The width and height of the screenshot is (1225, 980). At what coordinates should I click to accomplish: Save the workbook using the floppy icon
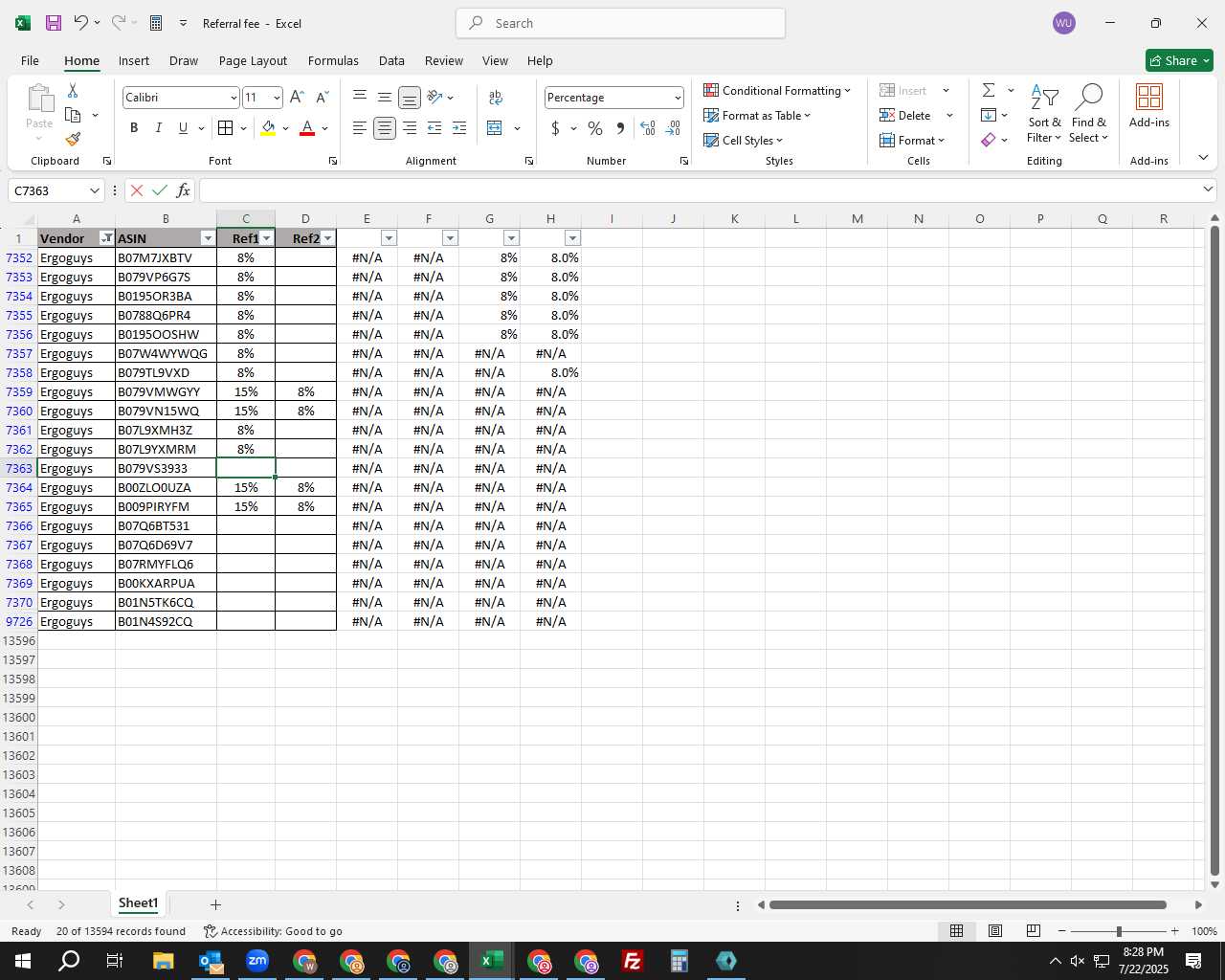click(x=54, y=23)
